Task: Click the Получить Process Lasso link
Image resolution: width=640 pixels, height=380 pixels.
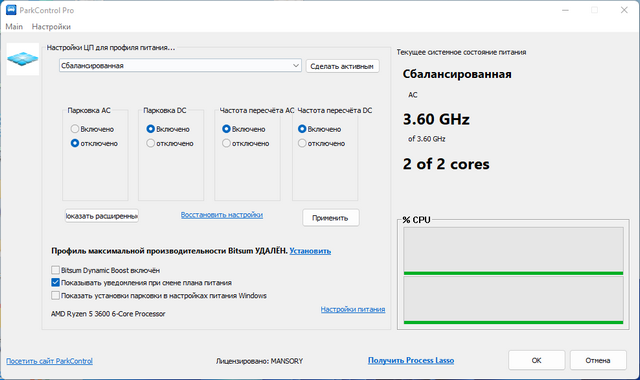Action: [411, 360]
